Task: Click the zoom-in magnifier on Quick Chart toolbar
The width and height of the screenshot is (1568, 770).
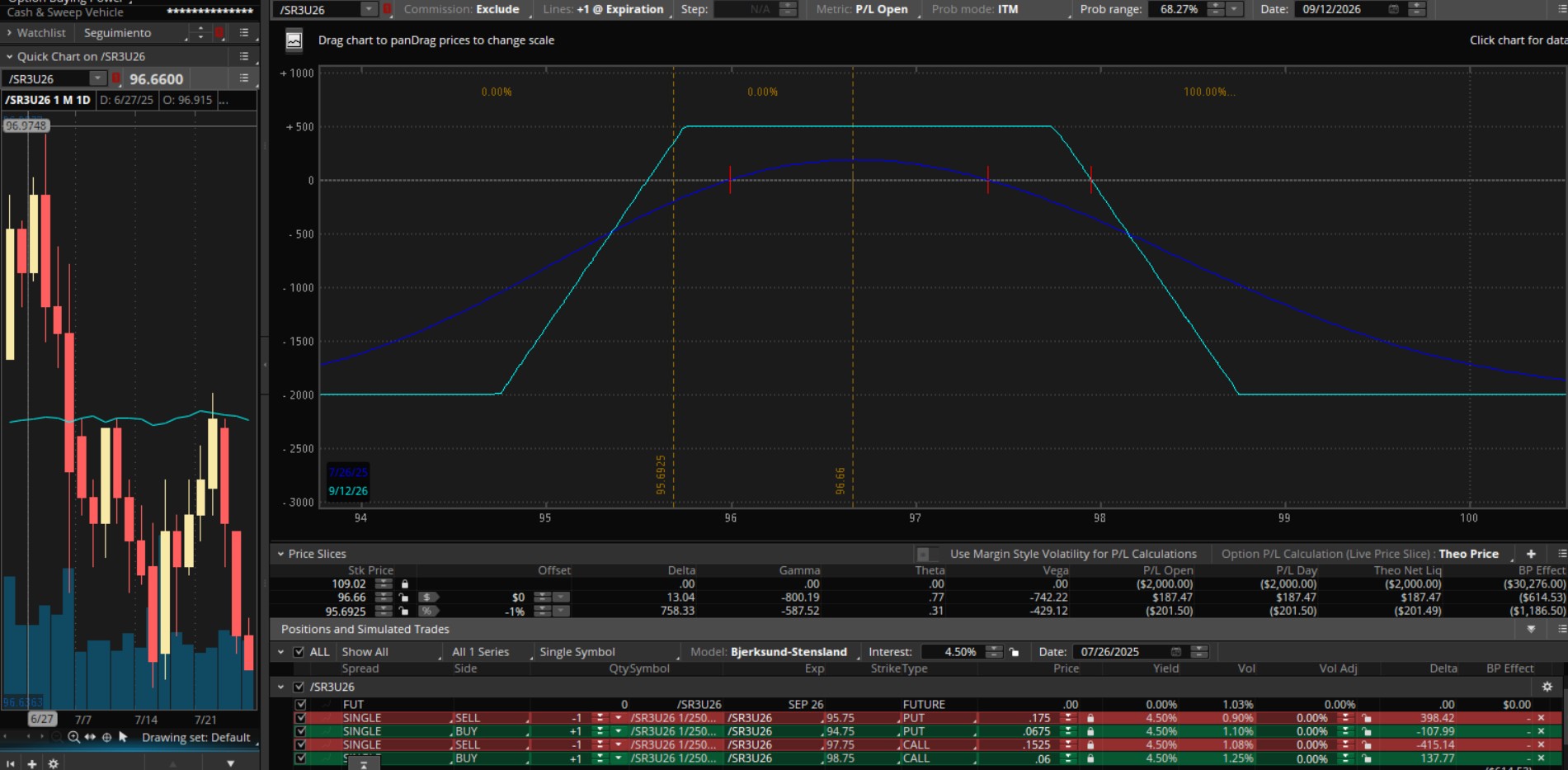Action: click(73, 737)
